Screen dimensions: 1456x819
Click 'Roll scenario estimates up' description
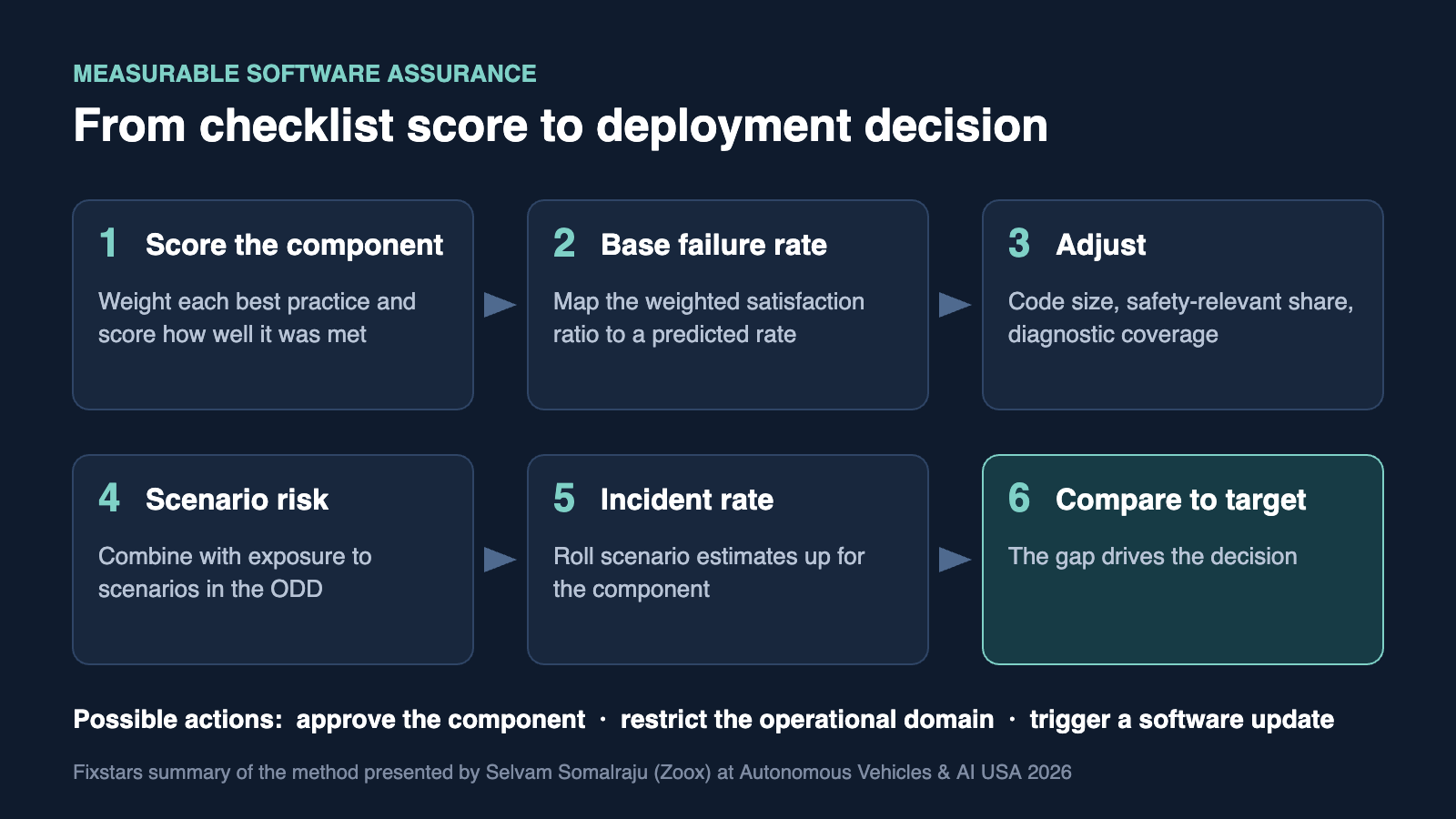[709, 572]
